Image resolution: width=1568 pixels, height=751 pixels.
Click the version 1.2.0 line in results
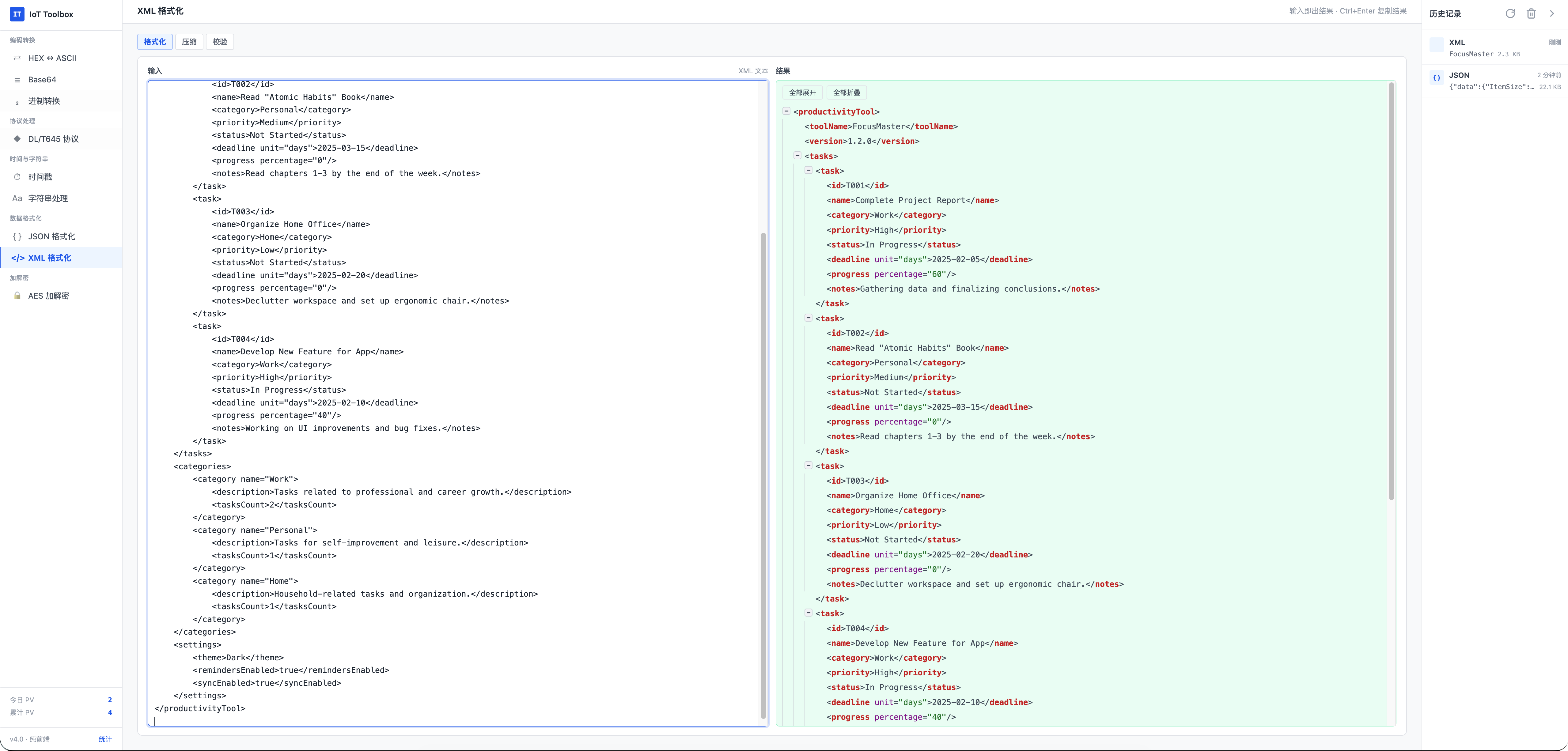point(862,141)
